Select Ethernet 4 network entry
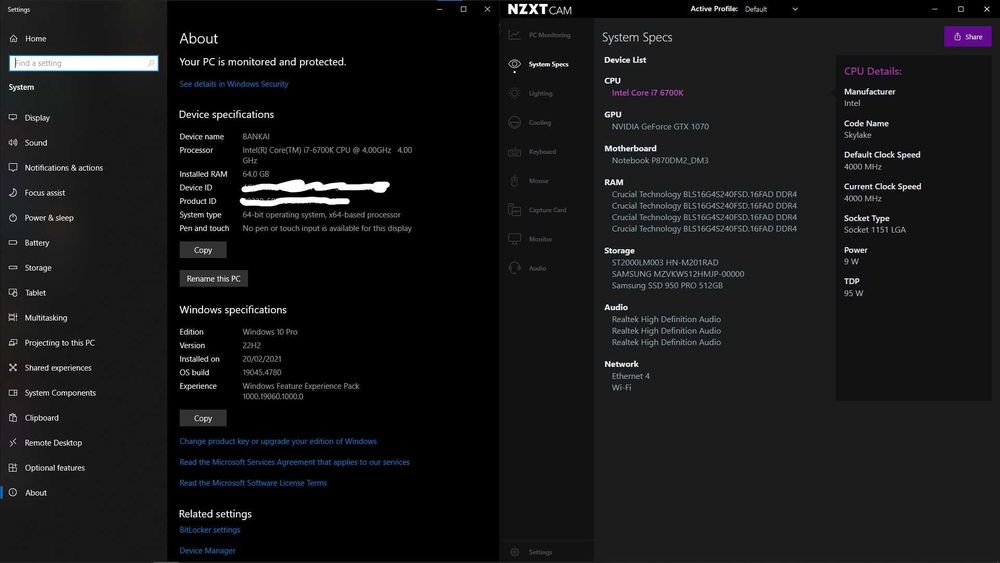Screen dimensions: 1000x563 [631, 376]
